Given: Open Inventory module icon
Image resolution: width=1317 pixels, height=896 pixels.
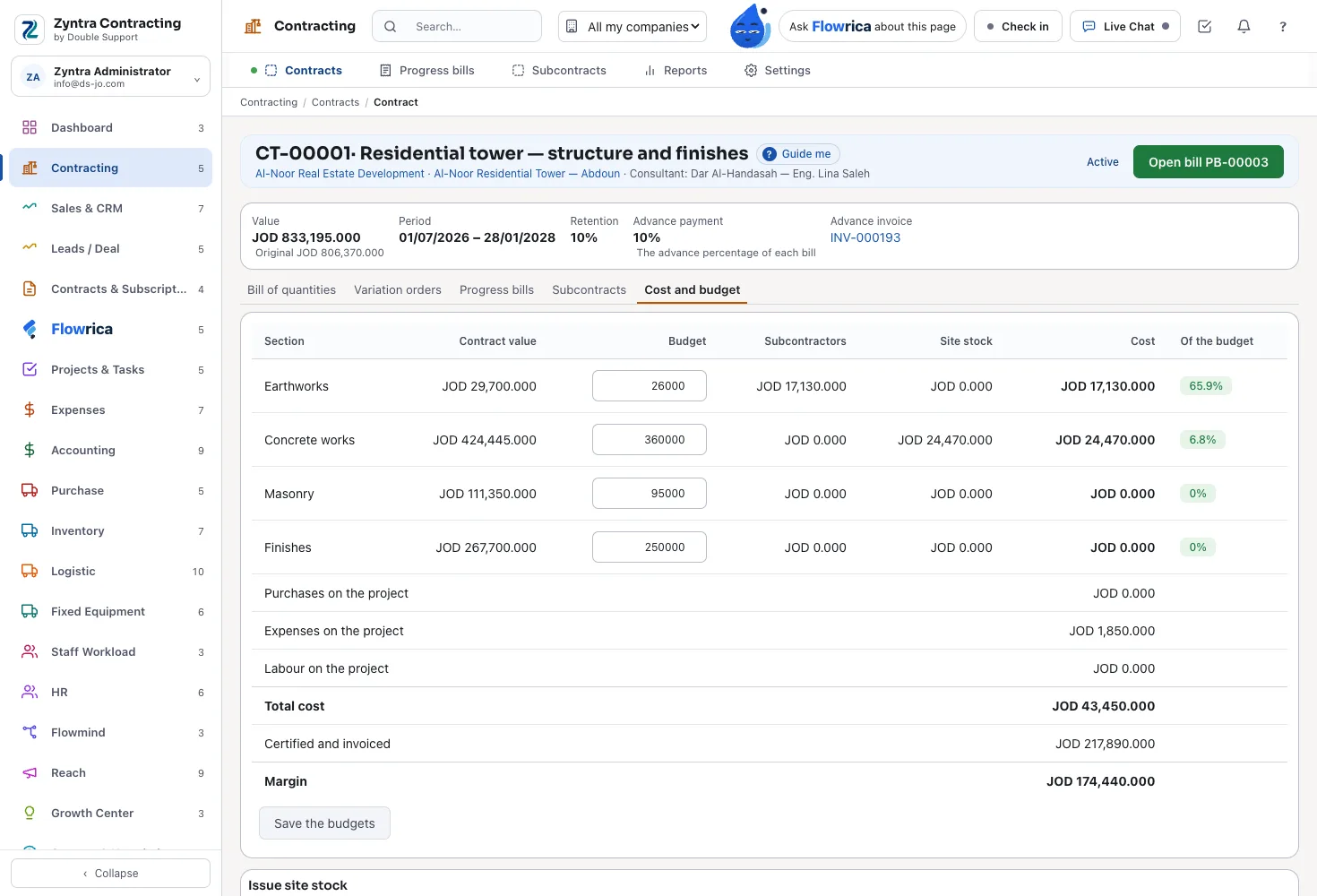Looking at the screenshot, I should click(x=30, y=530).
